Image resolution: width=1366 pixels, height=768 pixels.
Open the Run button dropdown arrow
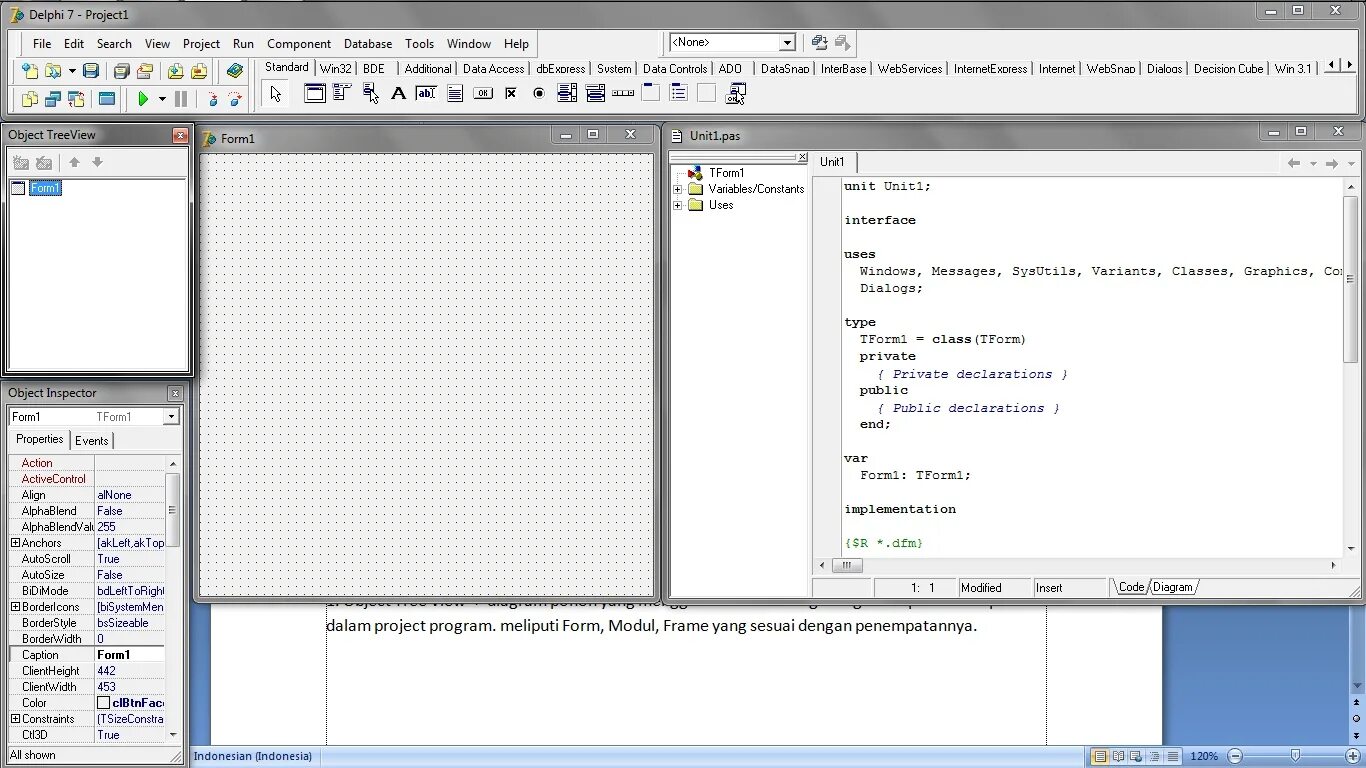pyautogui.click(x=162, y=99)
